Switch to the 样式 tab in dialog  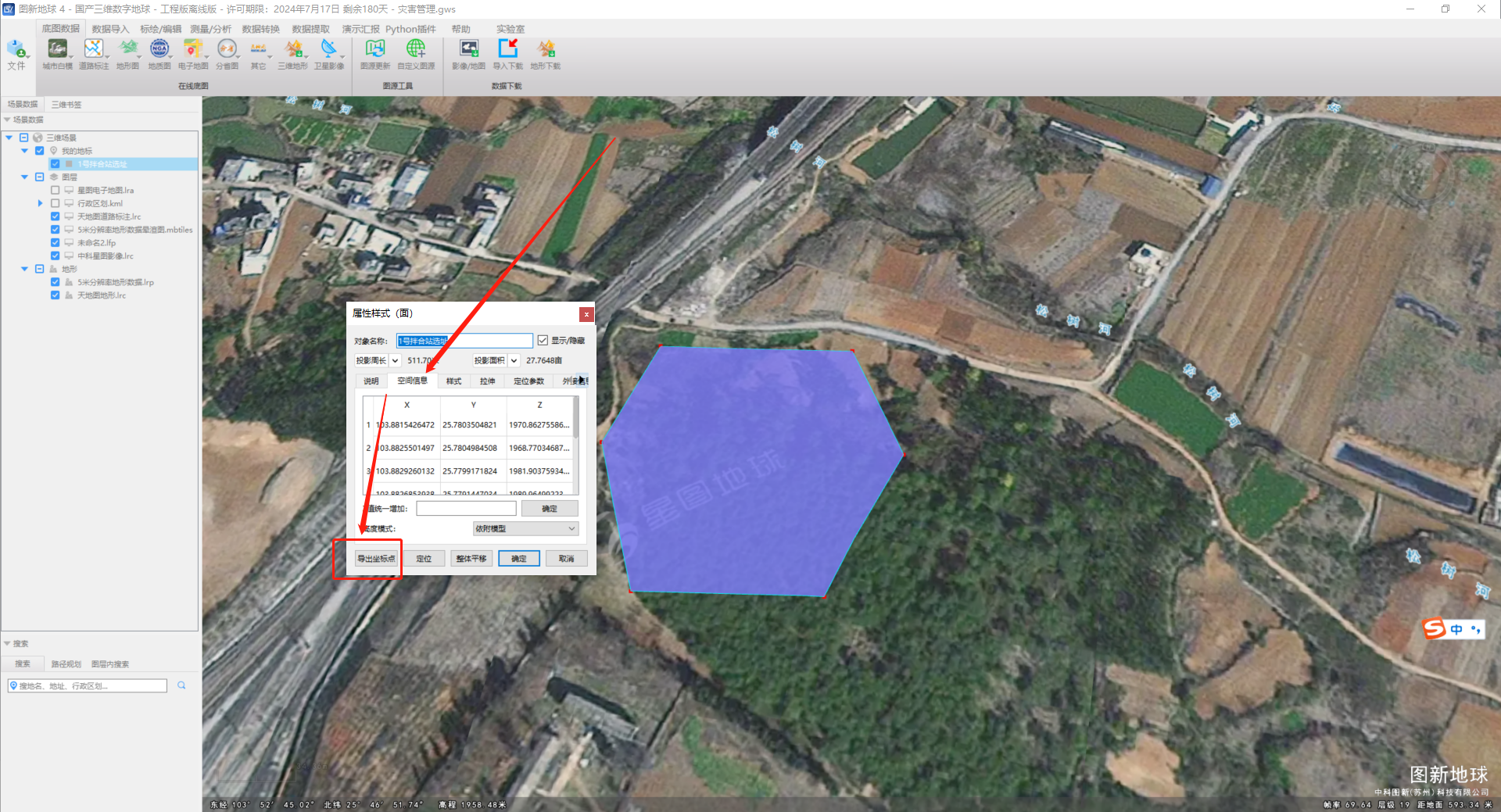[x=453, y=381]
